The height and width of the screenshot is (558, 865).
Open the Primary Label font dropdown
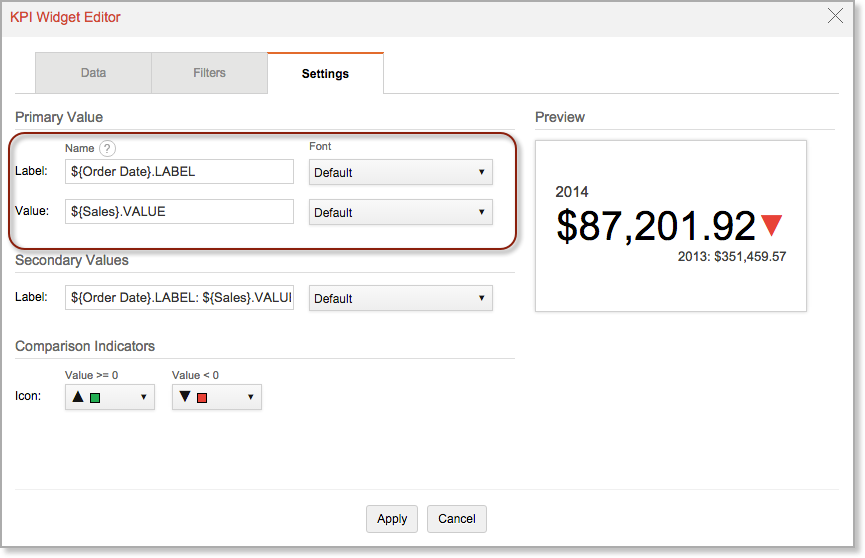pos(401,172)
